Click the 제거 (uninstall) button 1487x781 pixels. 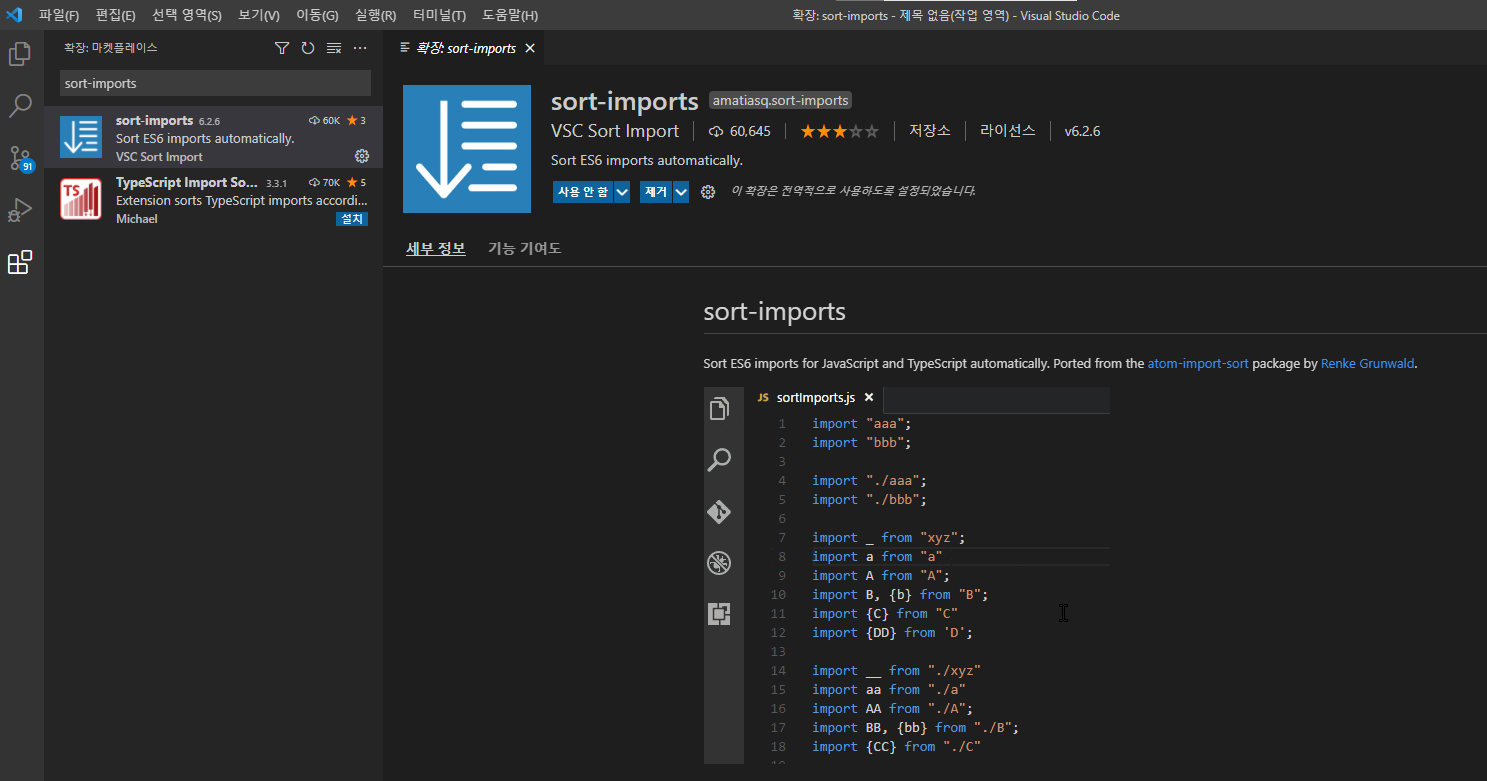[656, 192]
